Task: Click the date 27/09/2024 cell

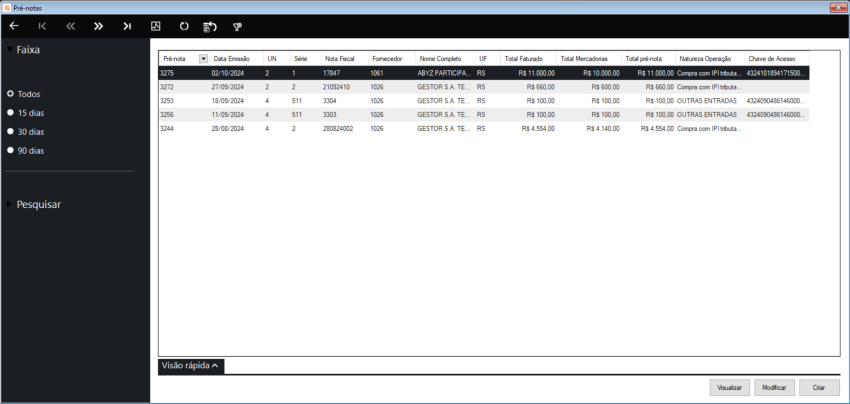Action: click(x=228, y=87)
